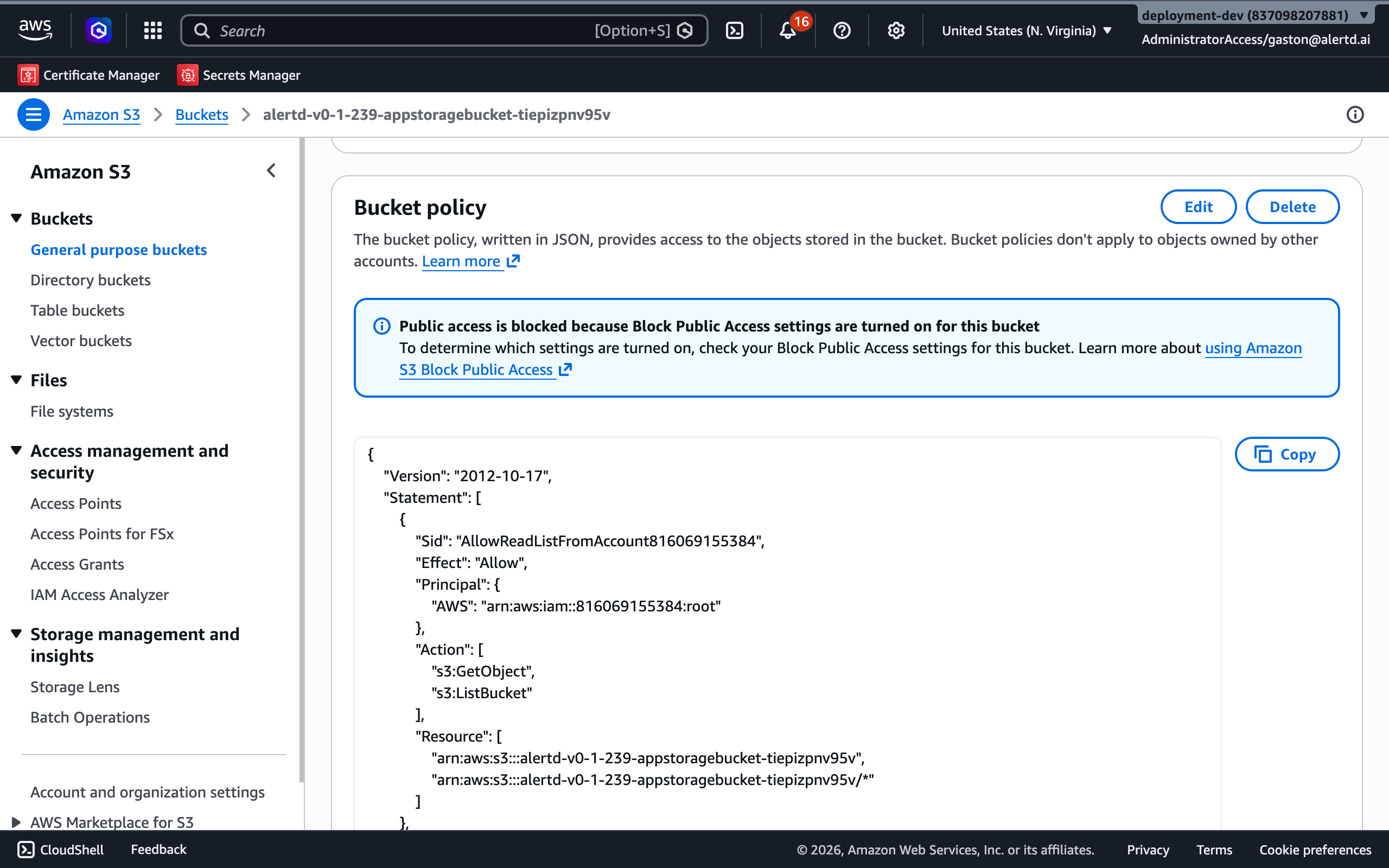Image resolution: width=1389 pixels, height=868 pixels.
Task: Click the AWS logo home icon
Action: pos(35,30)
